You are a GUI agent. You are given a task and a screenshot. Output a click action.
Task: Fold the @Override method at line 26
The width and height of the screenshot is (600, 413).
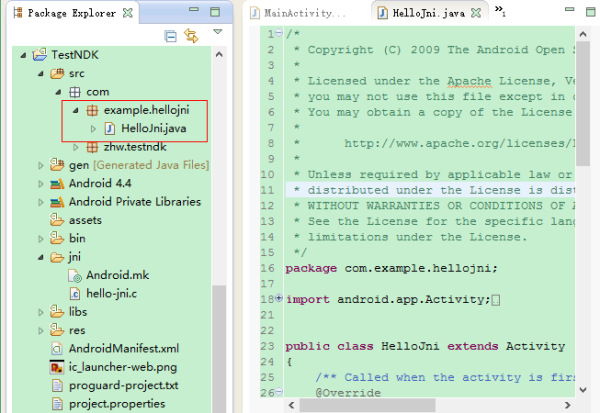279,391
